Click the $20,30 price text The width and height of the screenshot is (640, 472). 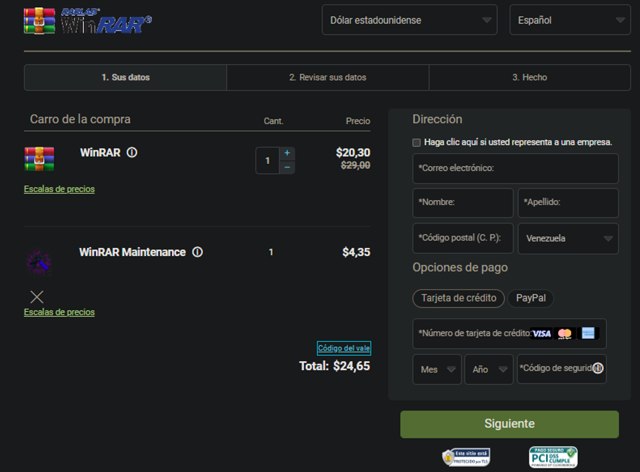coord(353,153)
